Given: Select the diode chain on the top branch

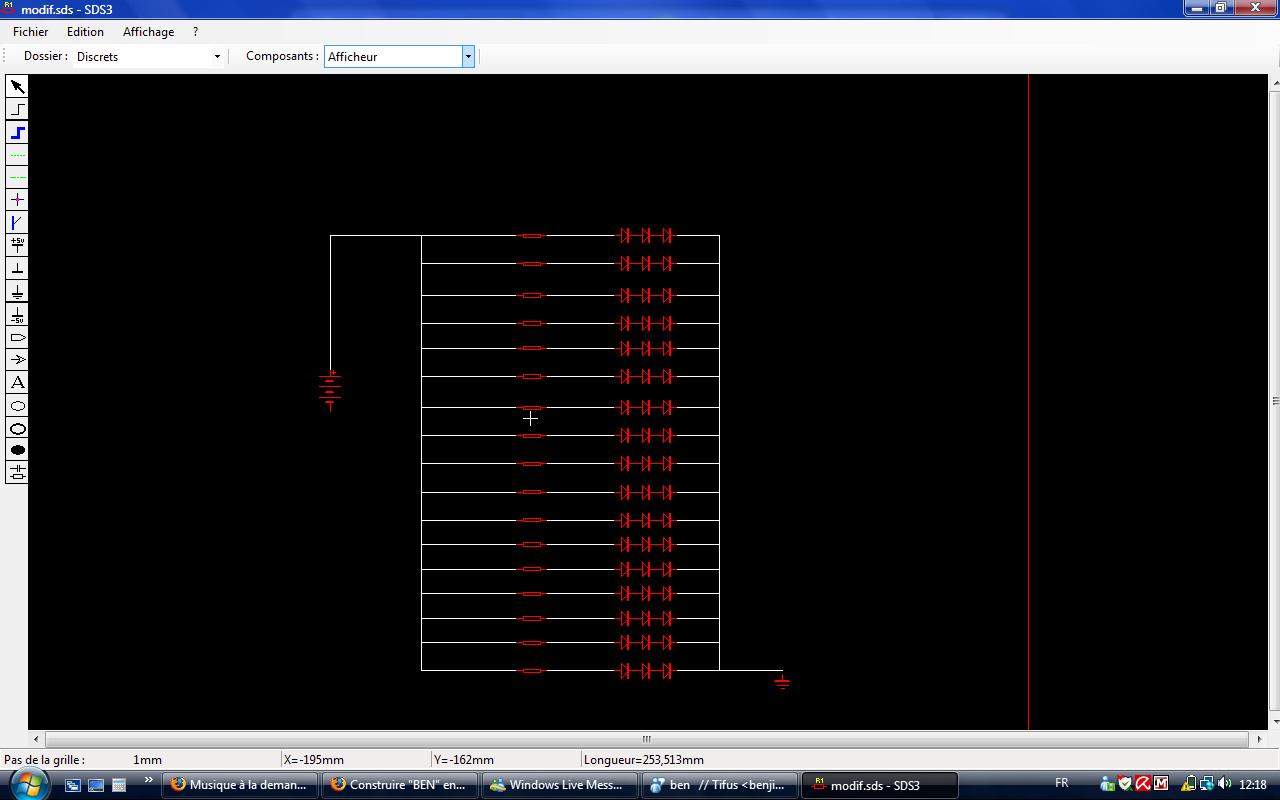Looking at the screenshot, I should click(x=646, y=236).
